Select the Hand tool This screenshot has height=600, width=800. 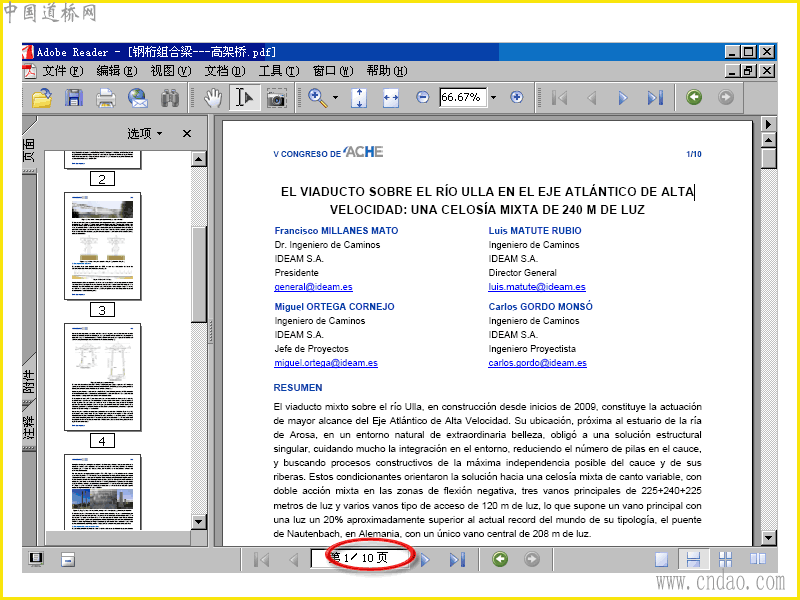213,98
